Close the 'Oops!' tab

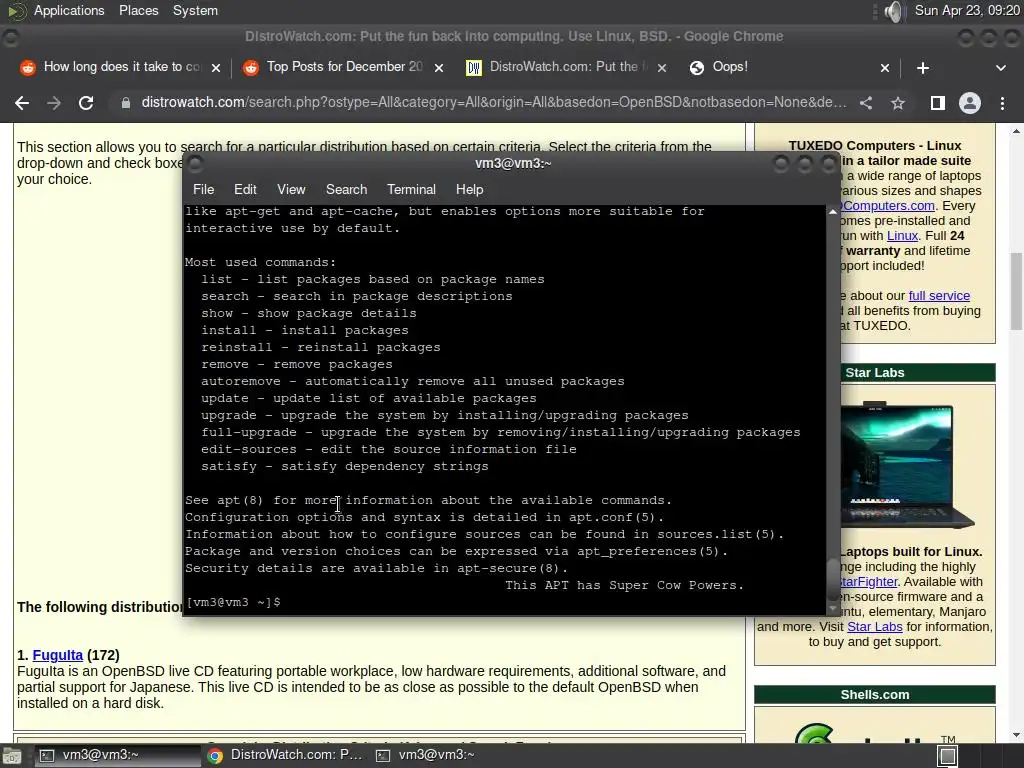point(885,68)
